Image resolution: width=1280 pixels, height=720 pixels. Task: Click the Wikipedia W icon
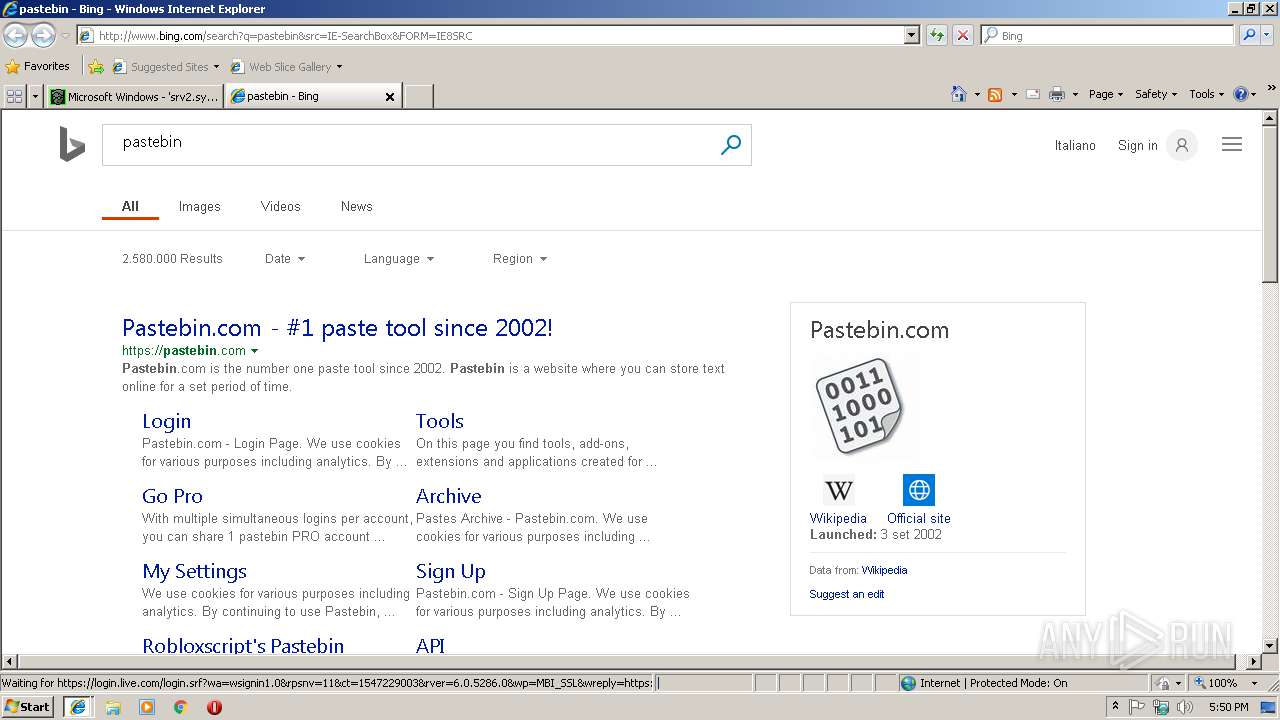click(838, 490)
